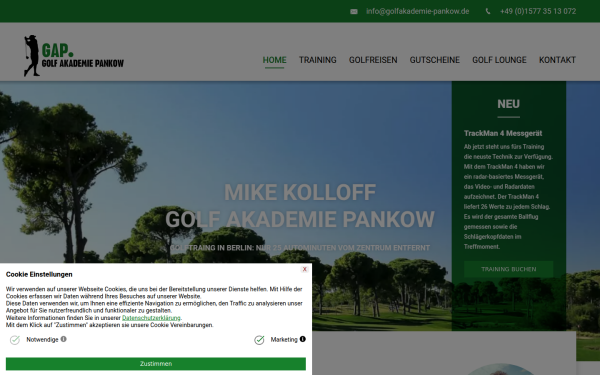Click the phone handset icon in top bar
Image resolution: width=600 pixels, height=375 pixels.
[488, 11]
